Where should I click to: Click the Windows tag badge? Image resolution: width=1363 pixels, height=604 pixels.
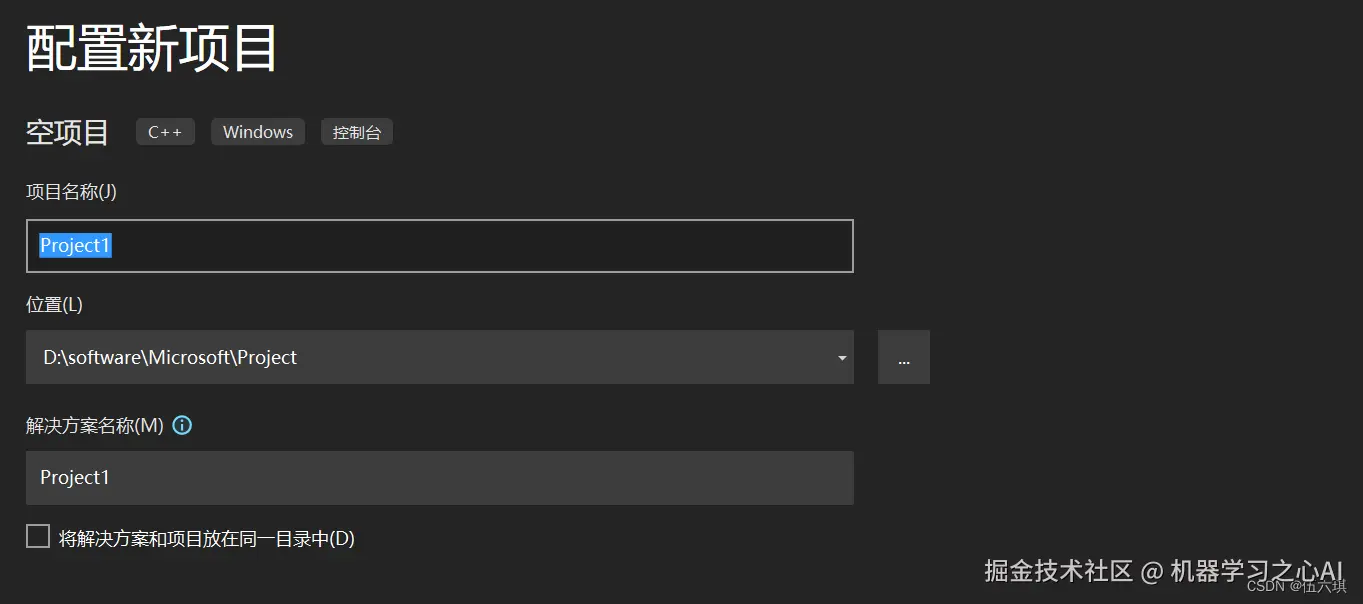[258, 132]
